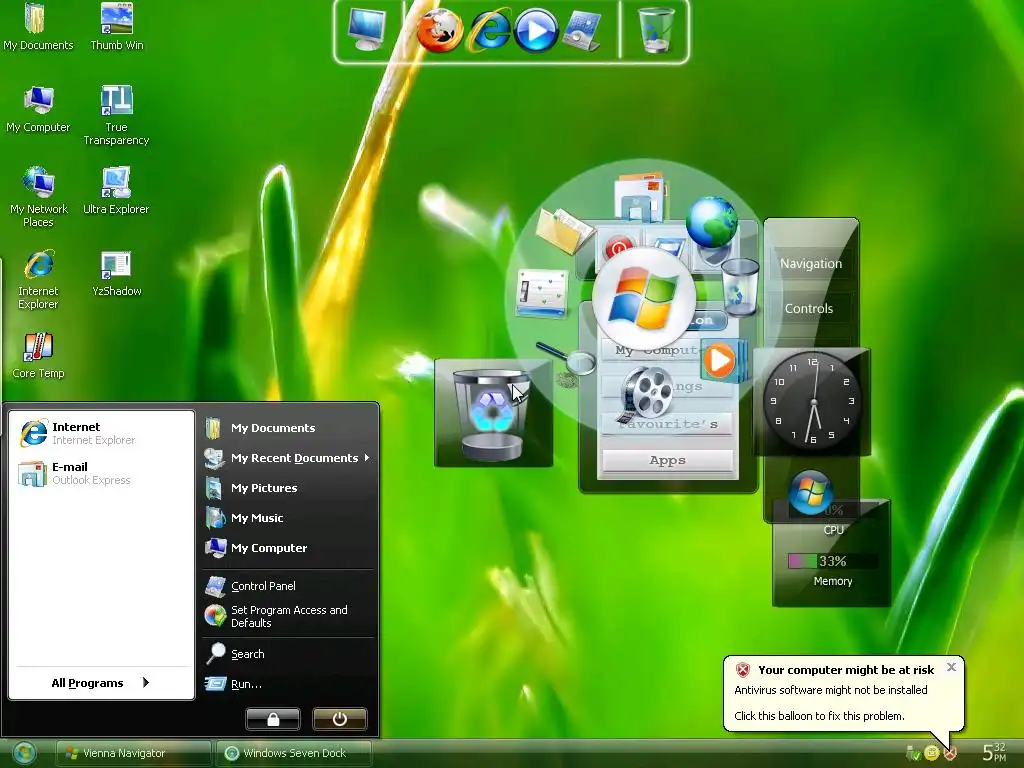
Task: Click the power button in Start menu
Action: tap(340, 719)
